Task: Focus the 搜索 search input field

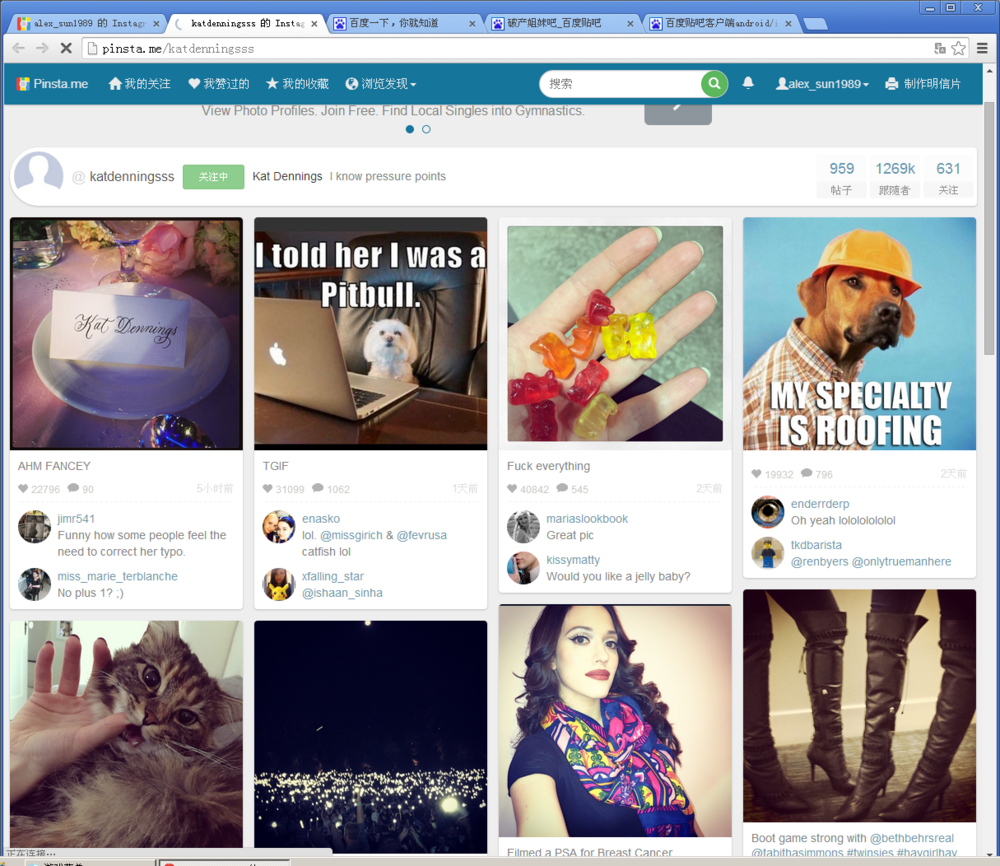Action: tap(621, 84)
